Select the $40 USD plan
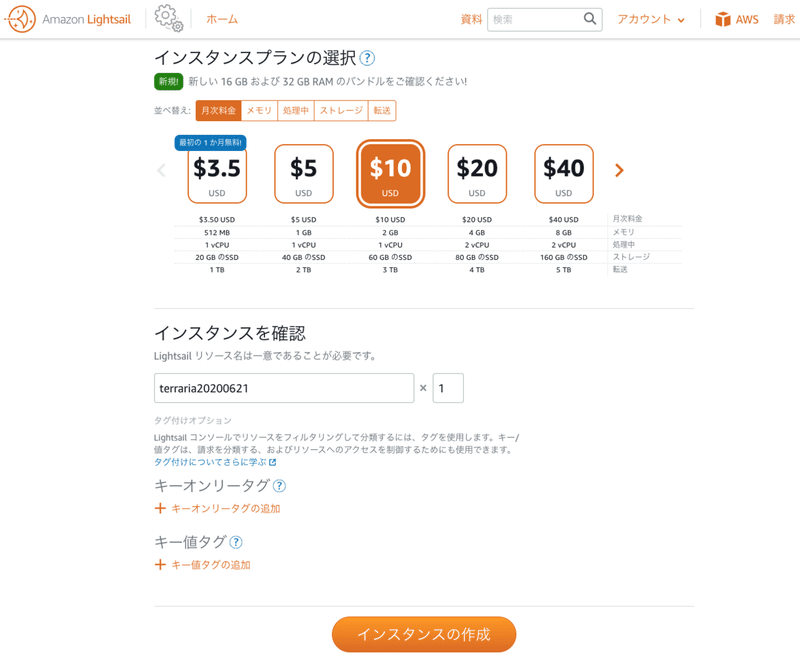The width and height of the screenshot is (800, 656). [564, 174]
